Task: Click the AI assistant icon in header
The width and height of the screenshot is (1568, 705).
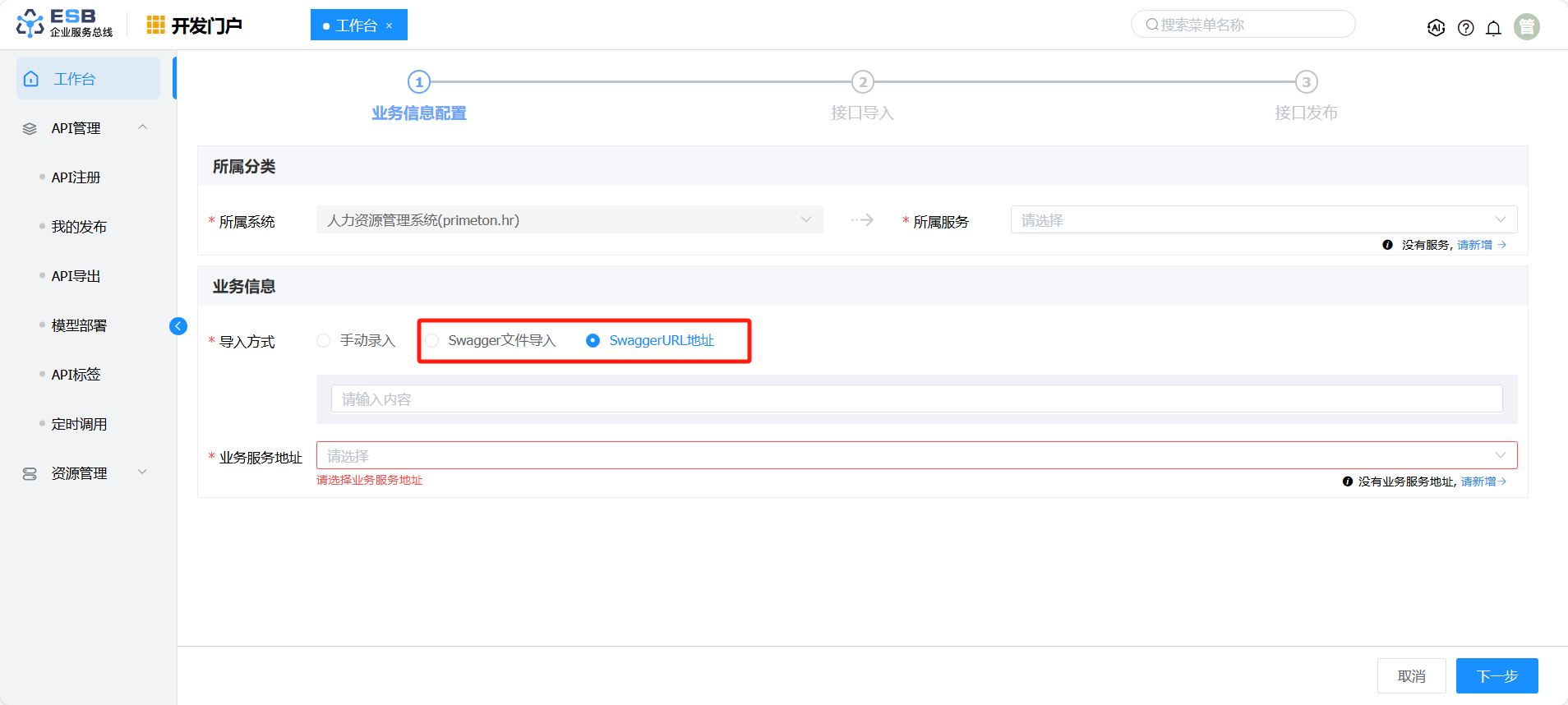Action: click(1436, 28)
